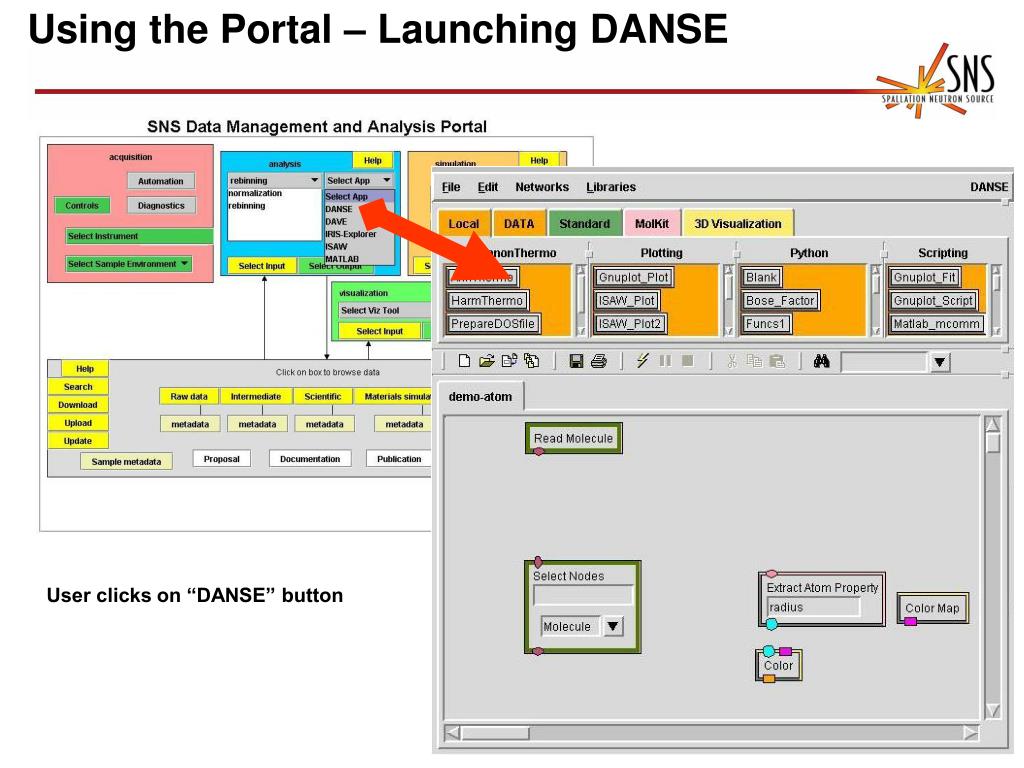Click Select Input in the analysis panel
Screen dimensions: 1024x768
(x=262, y=266)
